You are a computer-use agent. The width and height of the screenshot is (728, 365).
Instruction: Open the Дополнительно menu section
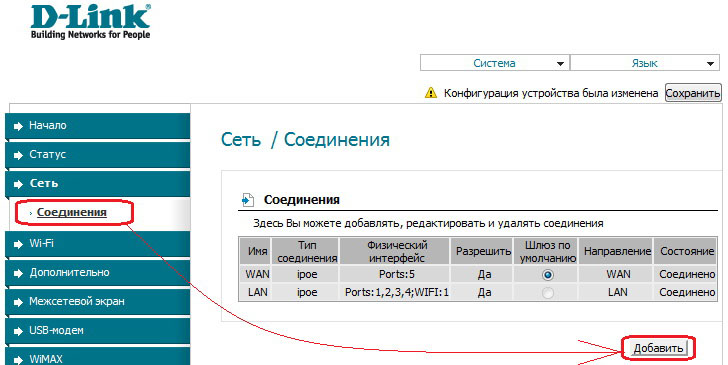point(98,273)
